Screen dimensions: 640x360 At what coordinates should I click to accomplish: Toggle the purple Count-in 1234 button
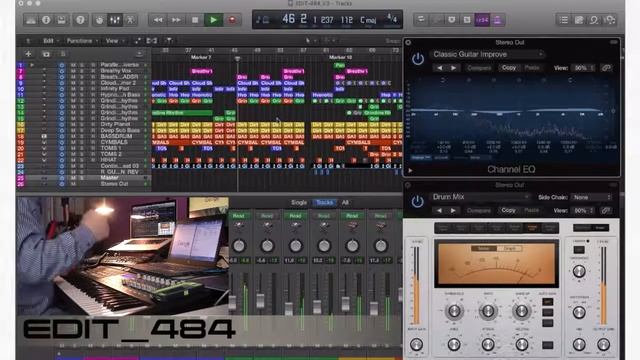[482, 20]
